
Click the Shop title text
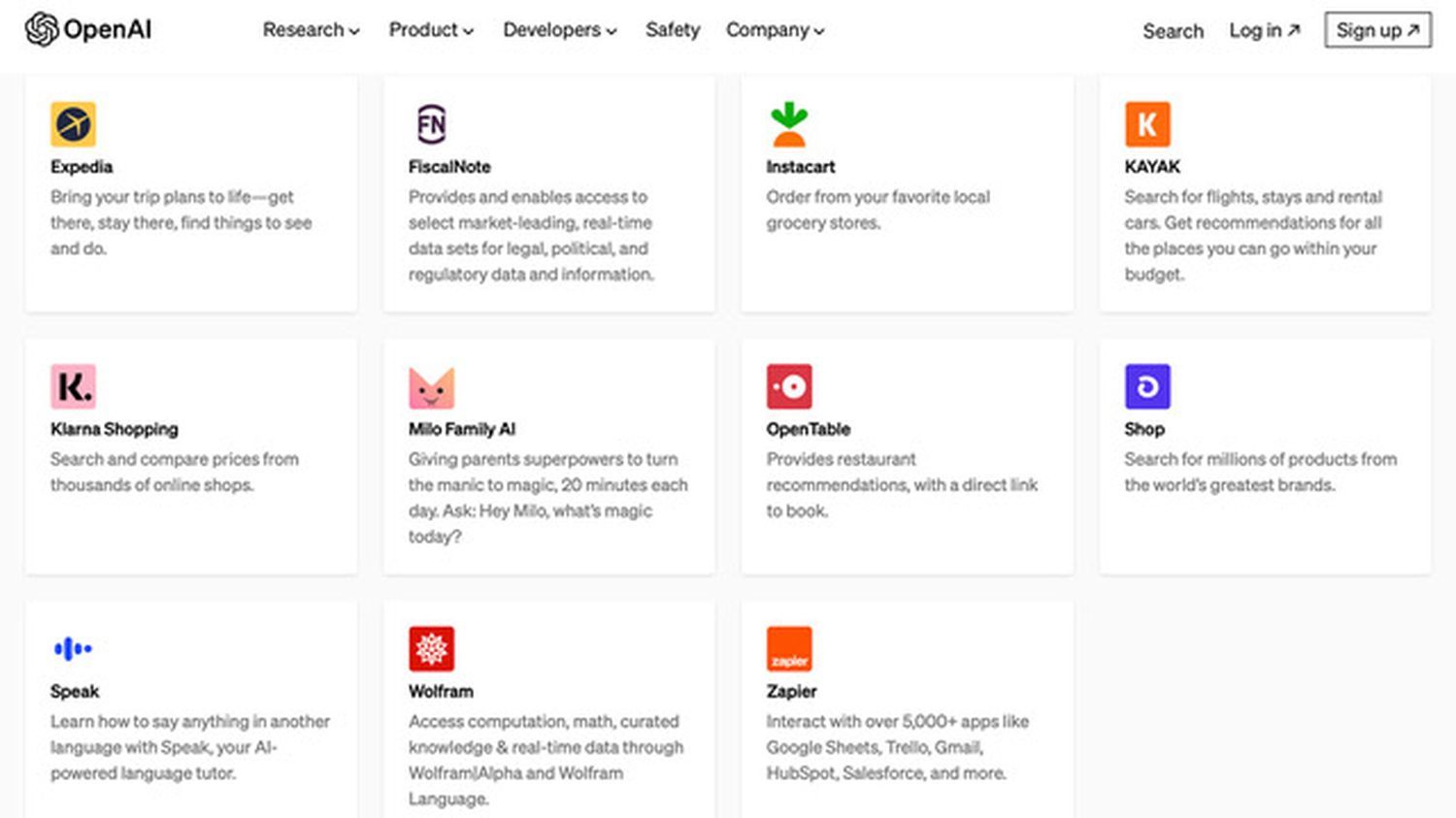tap(1144, 429)
